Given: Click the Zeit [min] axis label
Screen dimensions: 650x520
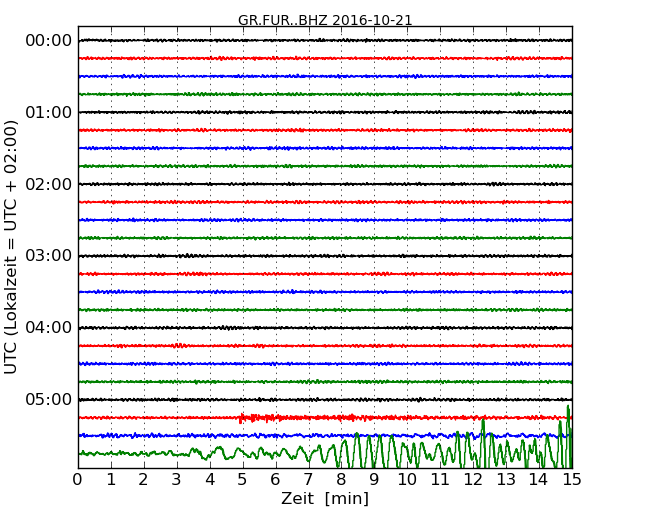Looking at the screenshot, I should pos(325,498).
